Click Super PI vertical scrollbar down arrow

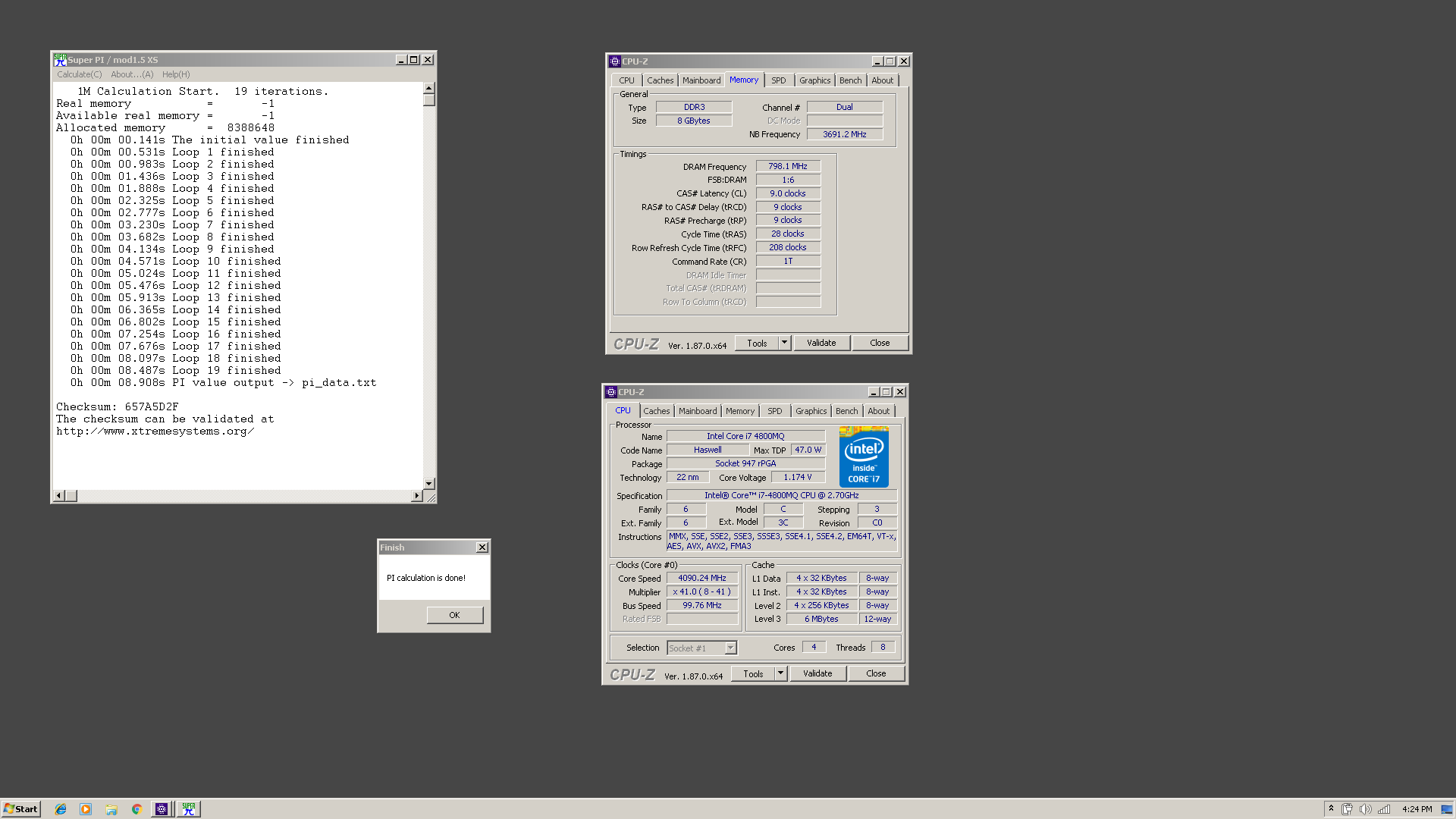(x=429, y=483)
